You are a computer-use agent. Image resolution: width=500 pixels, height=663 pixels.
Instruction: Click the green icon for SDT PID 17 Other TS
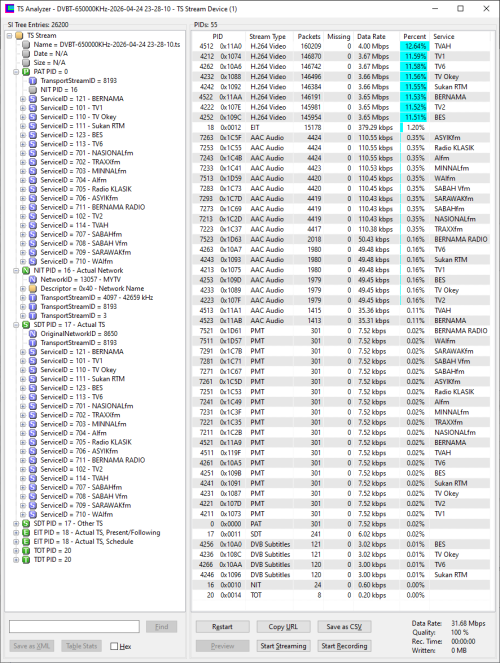(26, 523)
